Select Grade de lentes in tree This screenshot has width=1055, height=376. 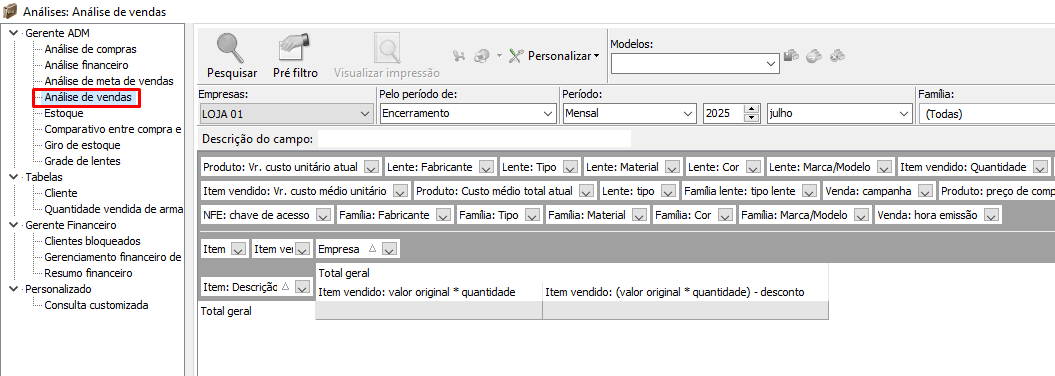tap(82, 161)
